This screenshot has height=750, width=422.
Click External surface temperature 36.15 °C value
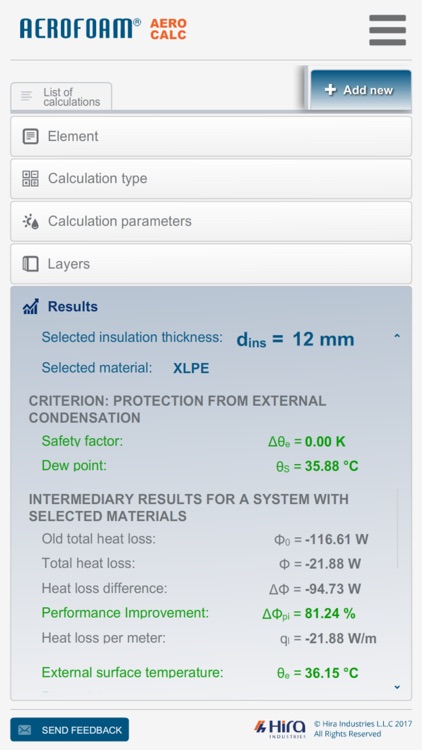317,673
